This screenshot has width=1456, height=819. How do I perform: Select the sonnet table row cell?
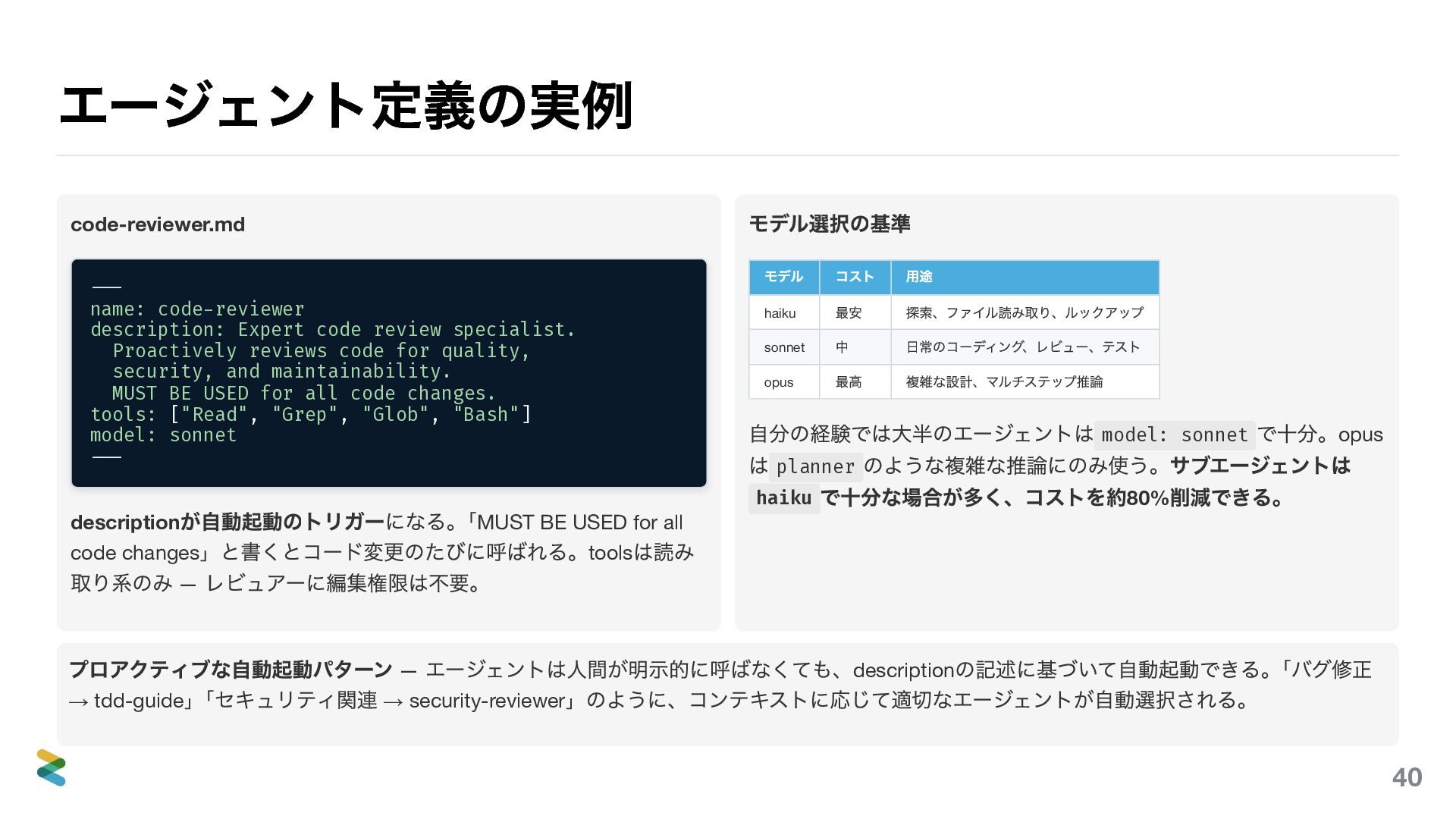coord(784,347)
